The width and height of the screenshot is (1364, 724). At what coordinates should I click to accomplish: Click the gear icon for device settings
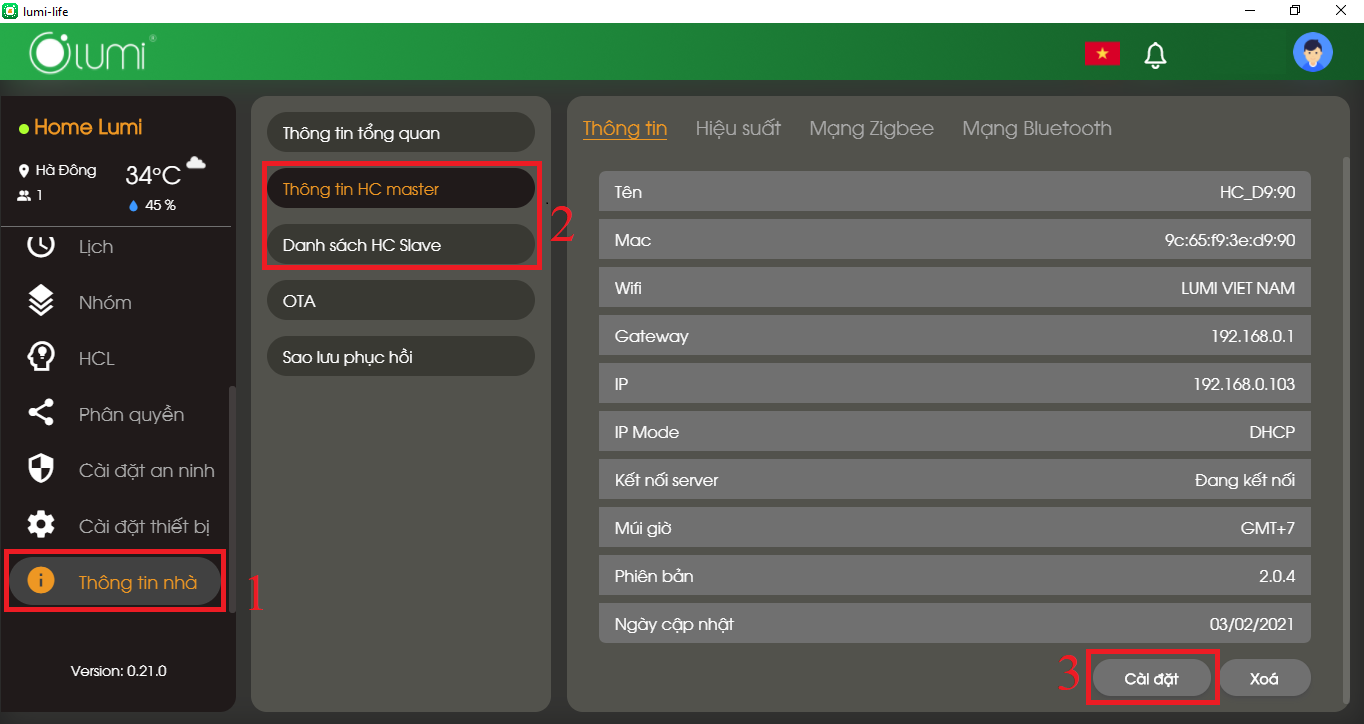40,525
